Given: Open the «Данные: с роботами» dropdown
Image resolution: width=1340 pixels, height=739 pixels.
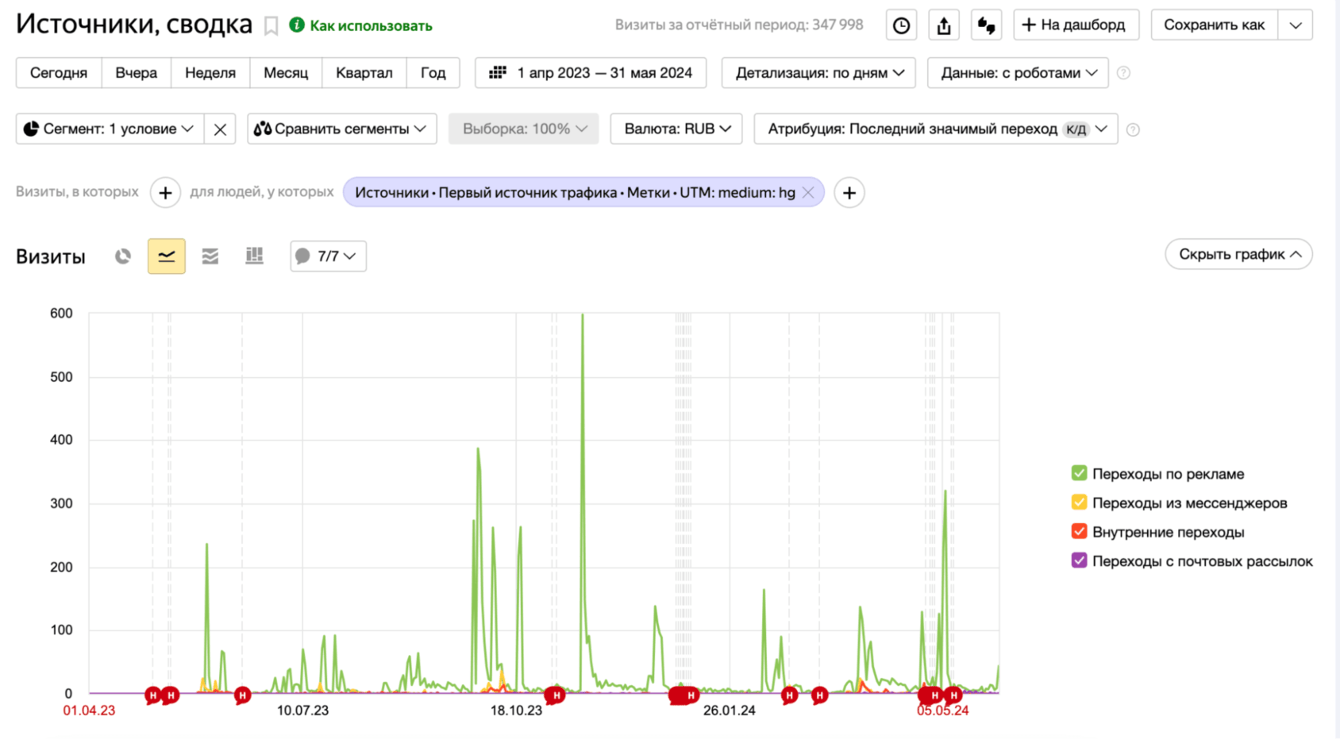Looking at the screenshot, I should point(1017,73).
